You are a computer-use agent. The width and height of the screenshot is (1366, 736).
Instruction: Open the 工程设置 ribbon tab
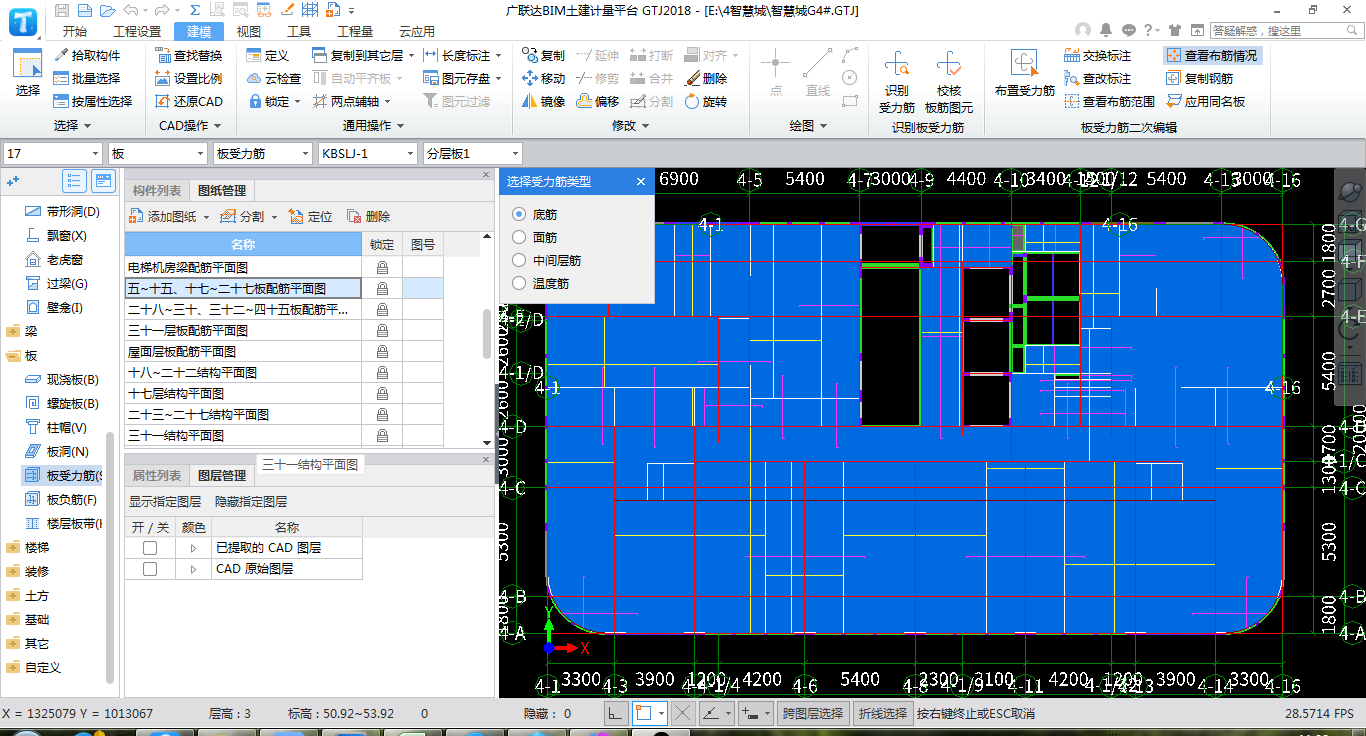(x=137, y=31)
